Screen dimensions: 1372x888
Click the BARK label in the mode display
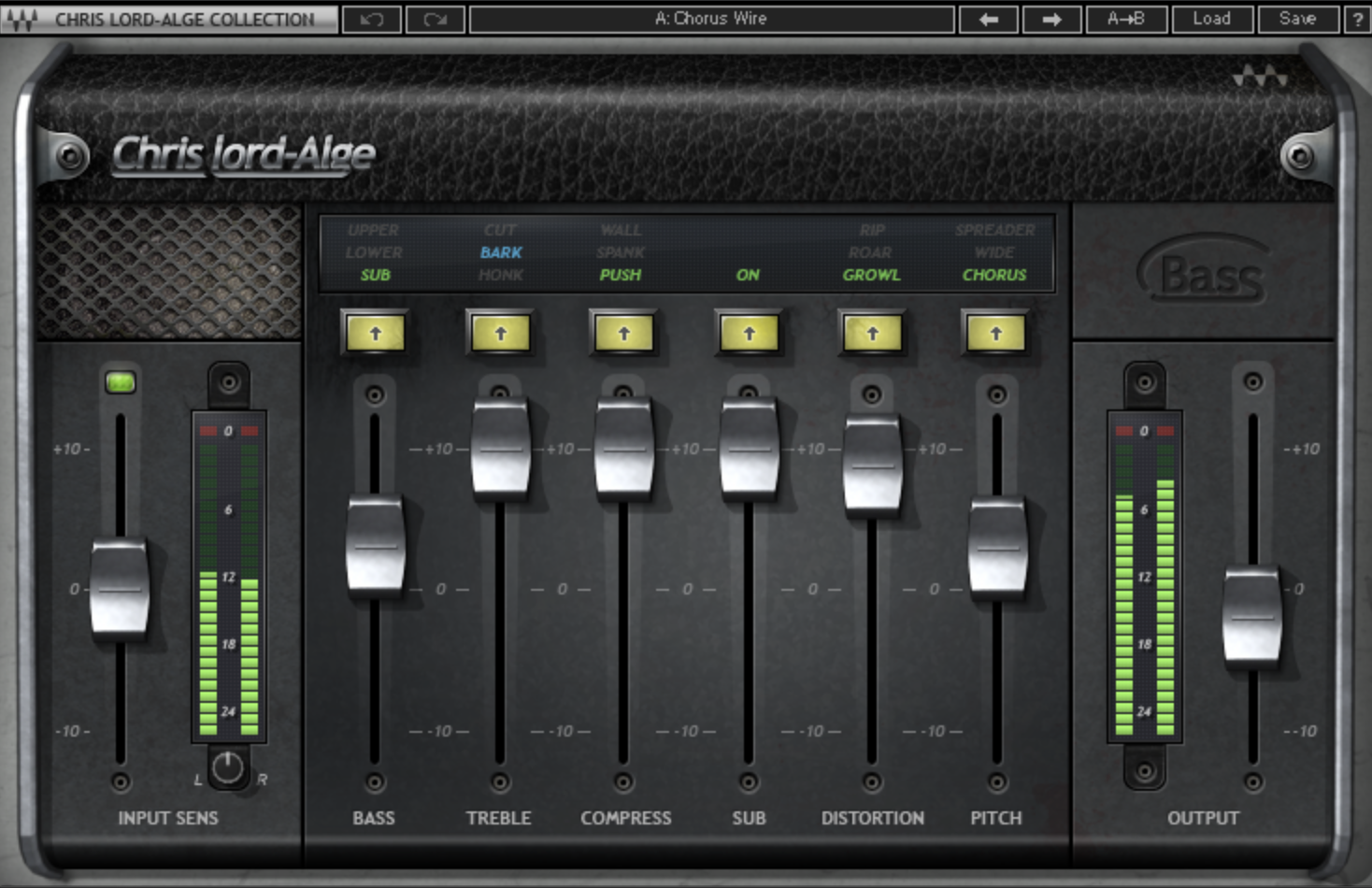tap(501, 252)
